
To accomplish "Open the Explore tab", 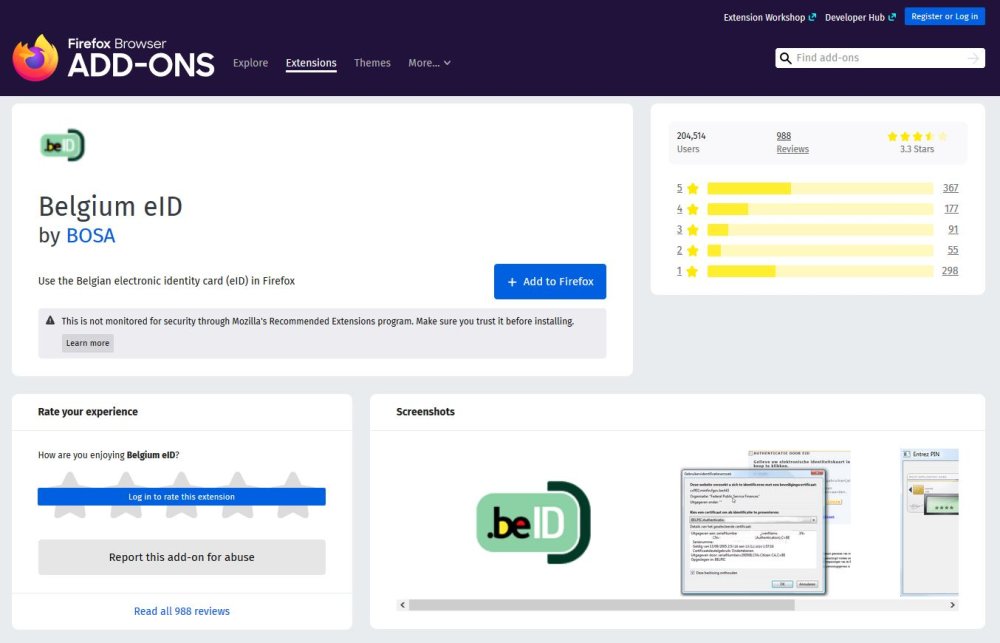I will coord(250,63).
